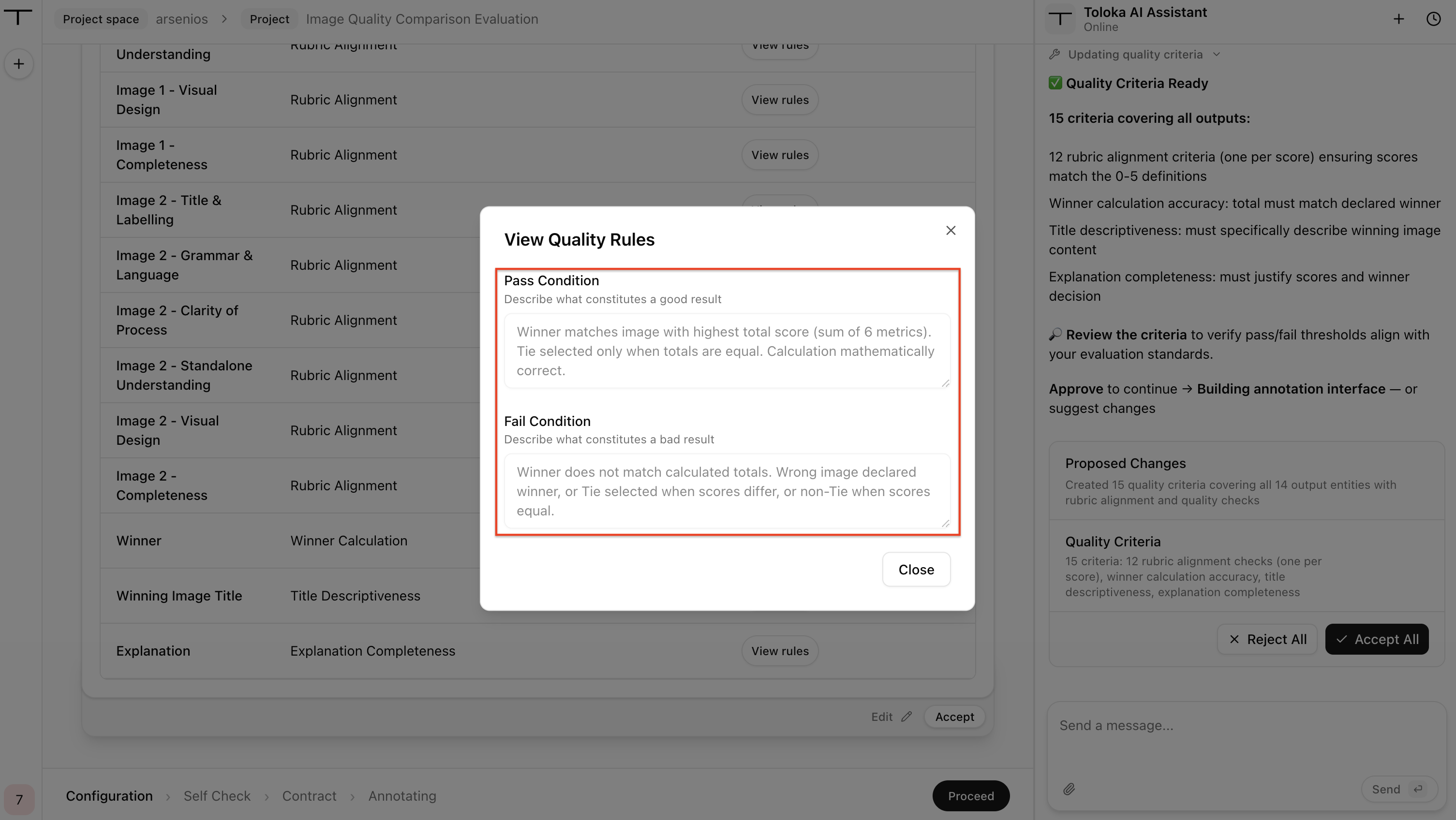This screenshot has width=1456, height=820.
Task: Click the paperclip attach file icon
Action: [x=1069, y=789]
